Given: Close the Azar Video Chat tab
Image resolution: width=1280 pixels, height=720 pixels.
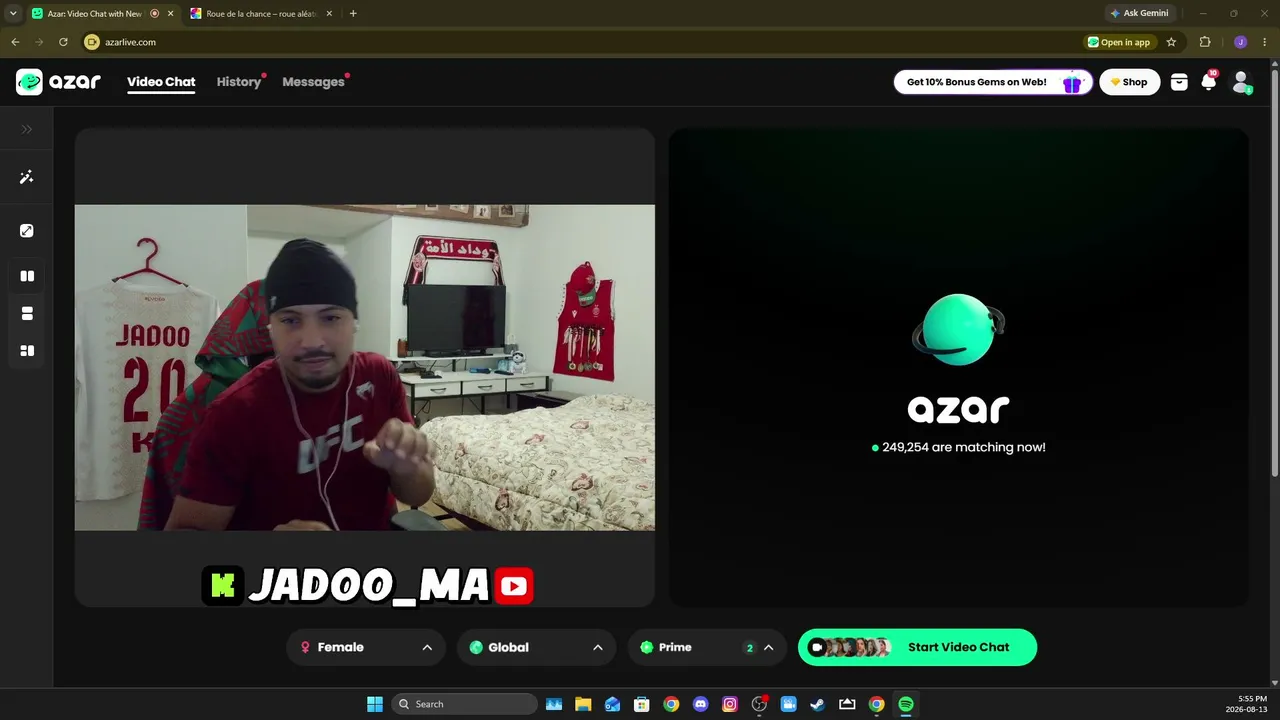Looking at the screenshot, I should pyautogui.click(x=171, y=14).
